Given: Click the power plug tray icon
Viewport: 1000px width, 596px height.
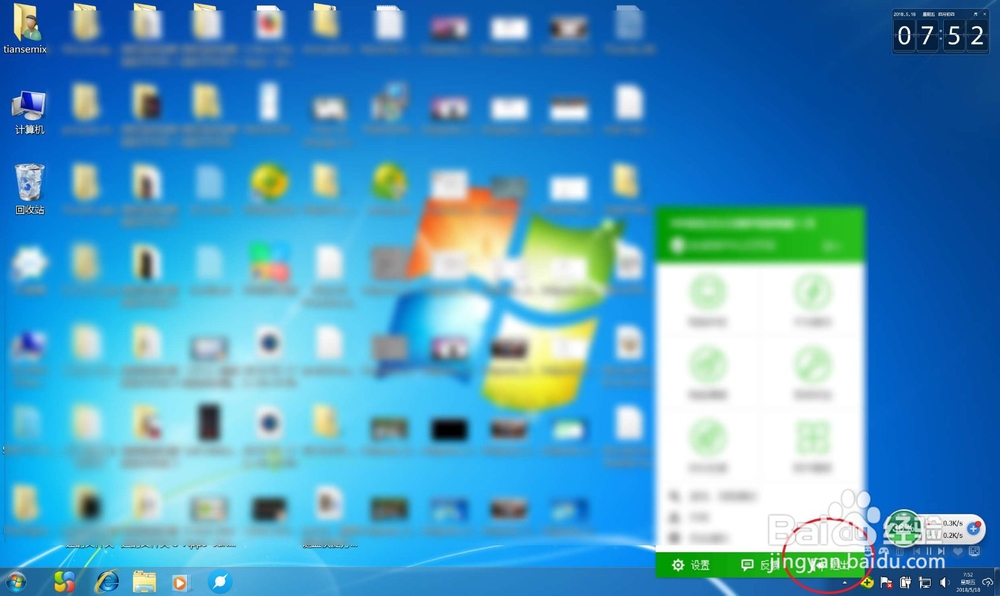Looking at the screenshot, I should pos(906,583).
